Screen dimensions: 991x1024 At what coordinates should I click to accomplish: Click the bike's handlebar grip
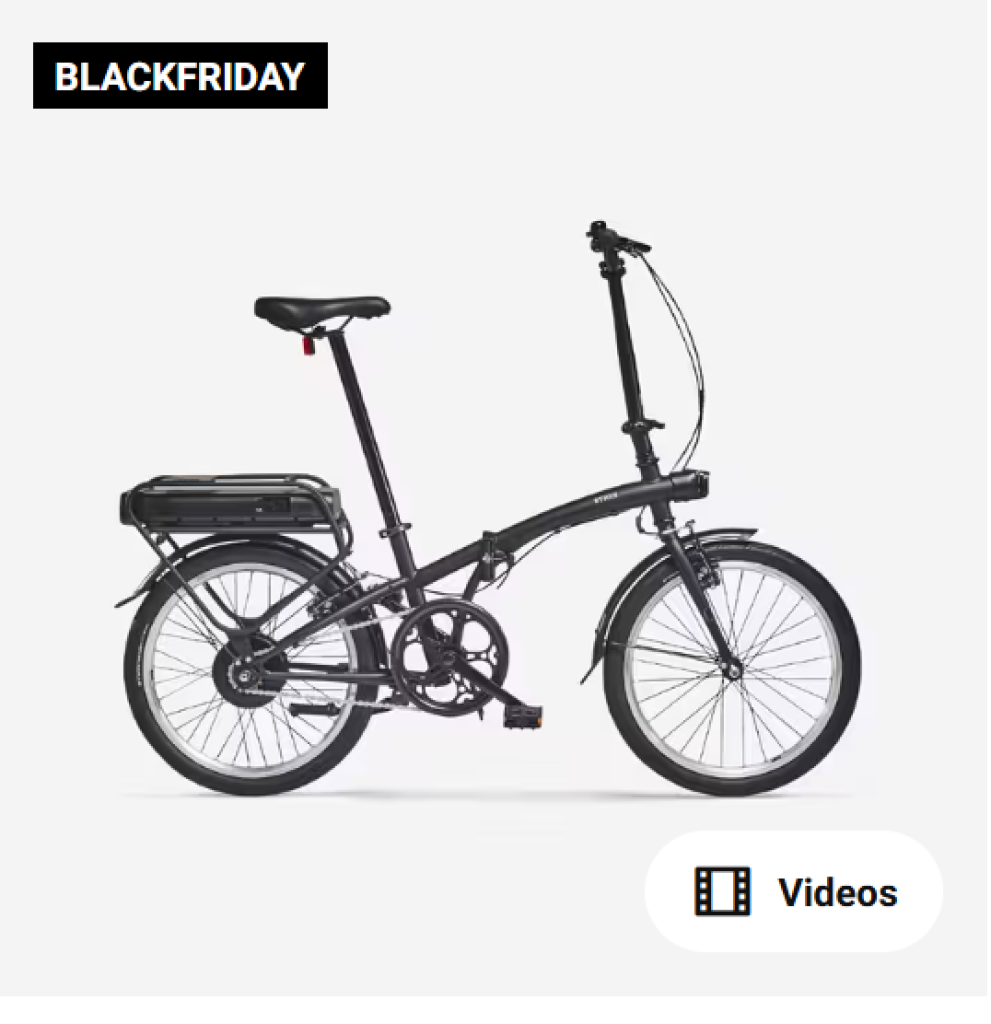point(596,229)
